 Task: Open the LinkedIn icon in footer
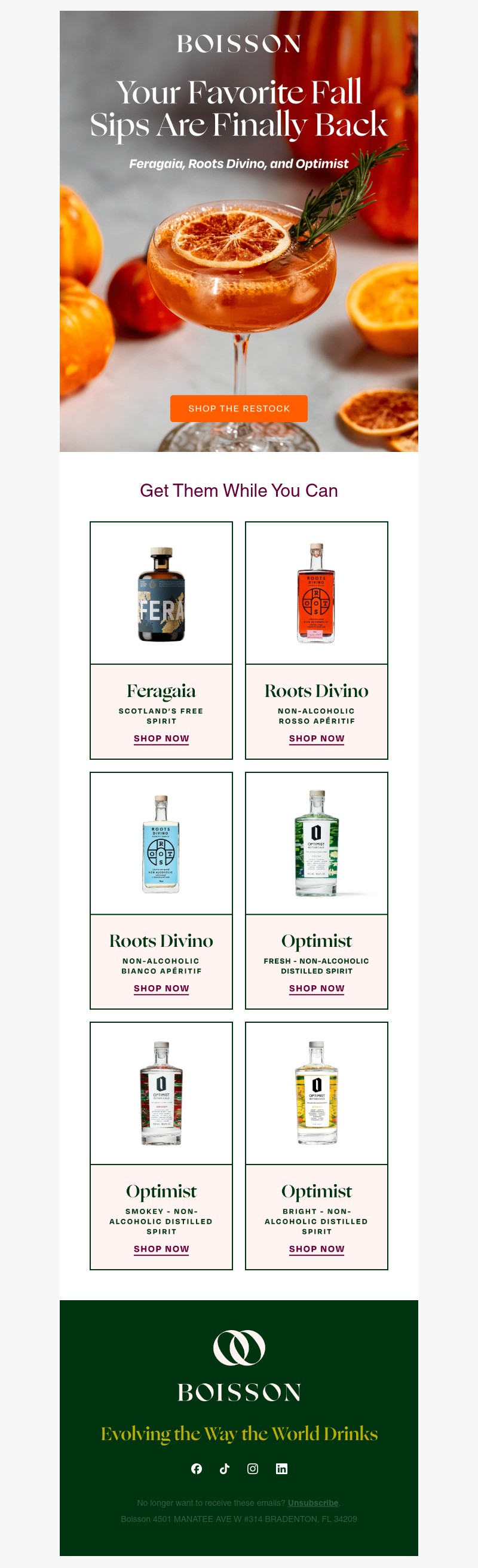[x=281, y=1469]
